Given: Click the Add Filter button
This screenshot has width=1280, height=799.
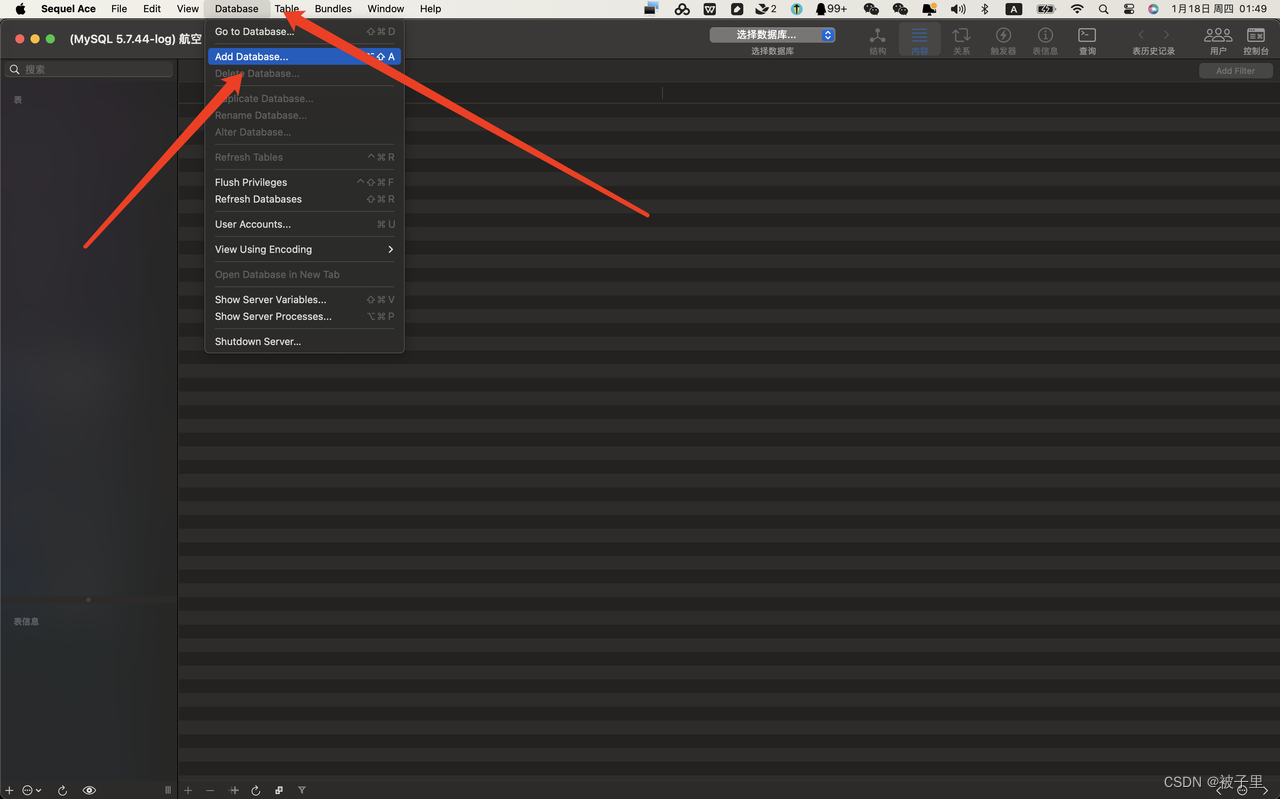Looking at the screenshot, I should [1235, 71].
